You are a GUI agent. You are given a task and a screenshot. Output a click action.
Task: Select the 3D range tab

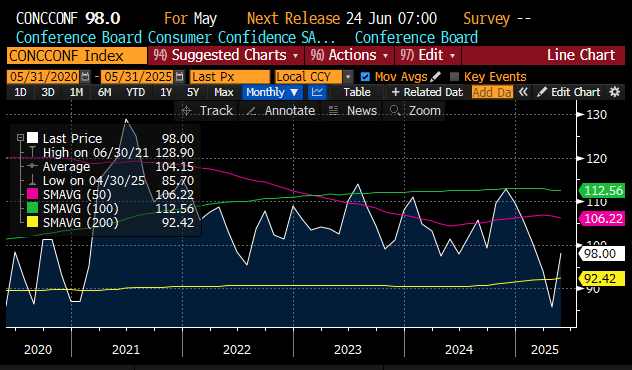(x=48, y=92)
